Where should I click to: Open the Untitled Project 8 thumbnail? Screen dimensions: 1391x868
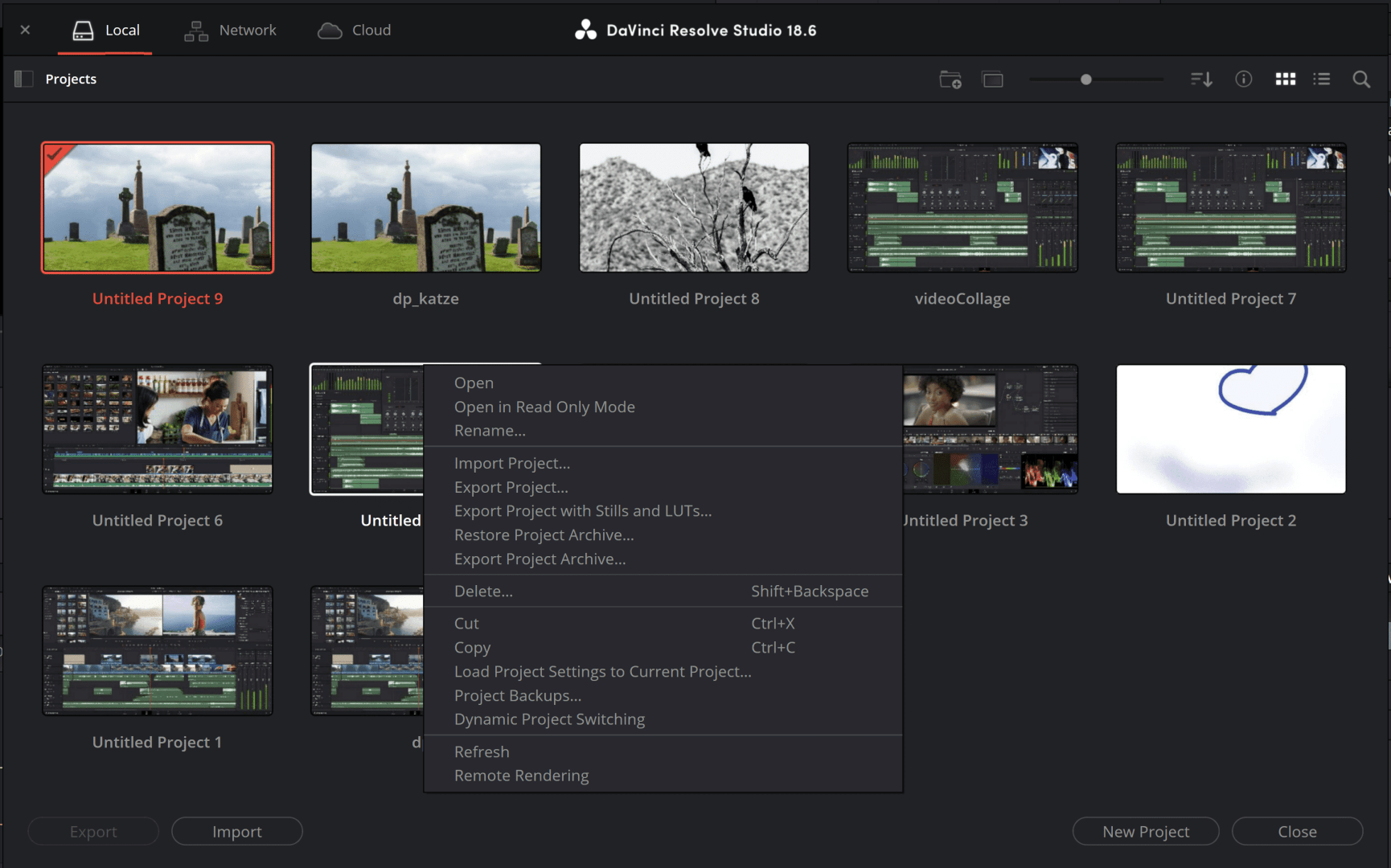pyautogui.click(x=693, y=207)
